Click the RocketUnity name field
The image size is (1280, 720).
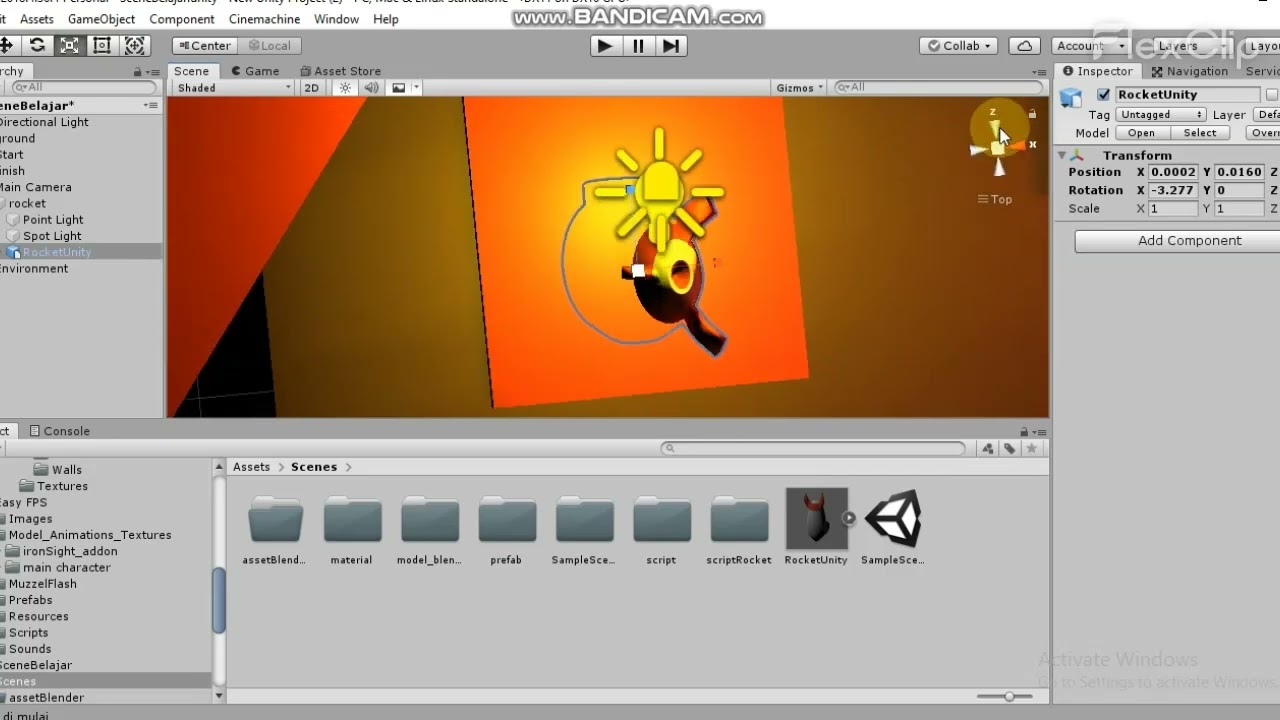pyautogui.click(x=1187, y=95)
